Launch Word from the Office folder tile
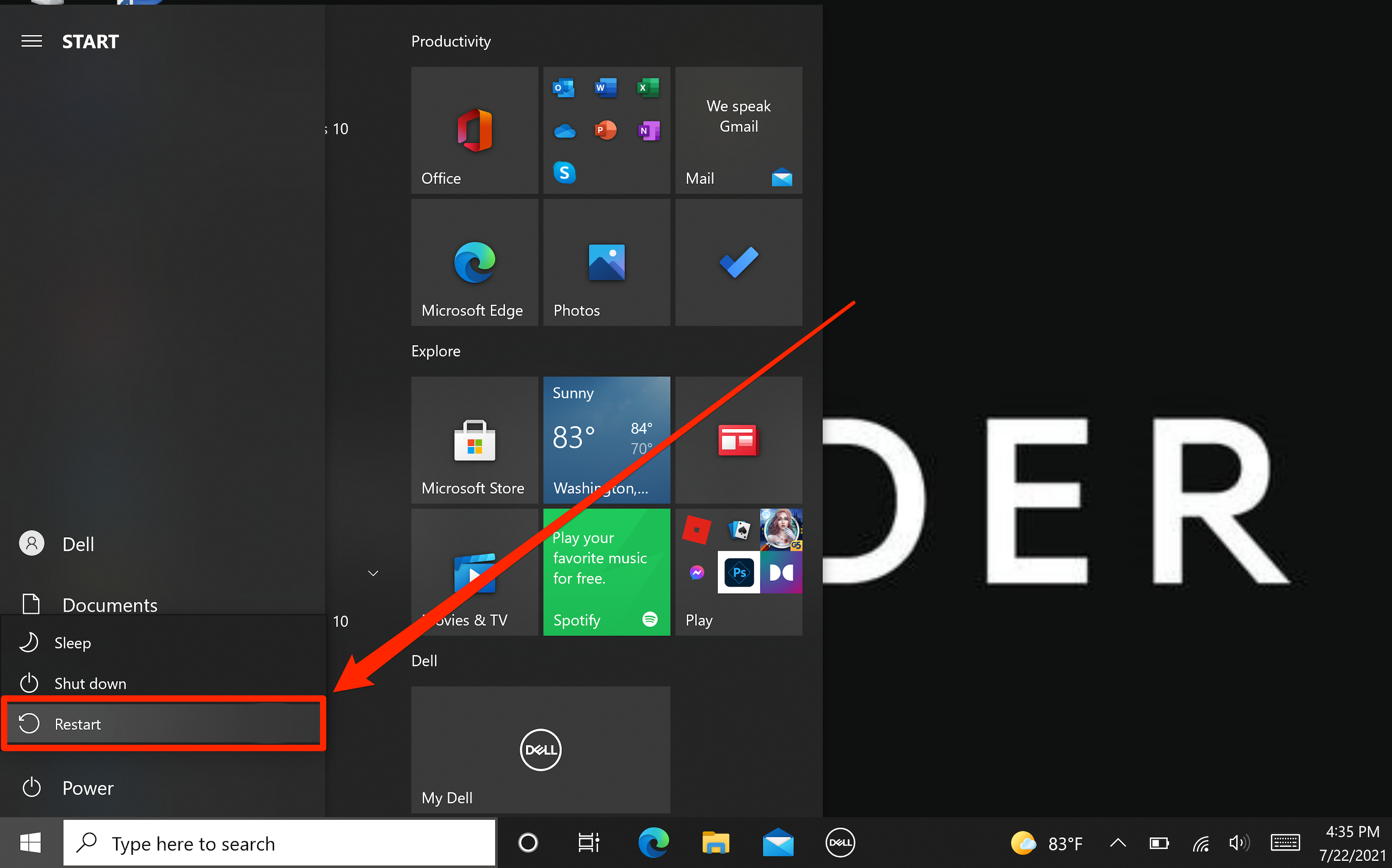Image resolution: width=1392 pixels, height=868 pixels. point(606,88)
